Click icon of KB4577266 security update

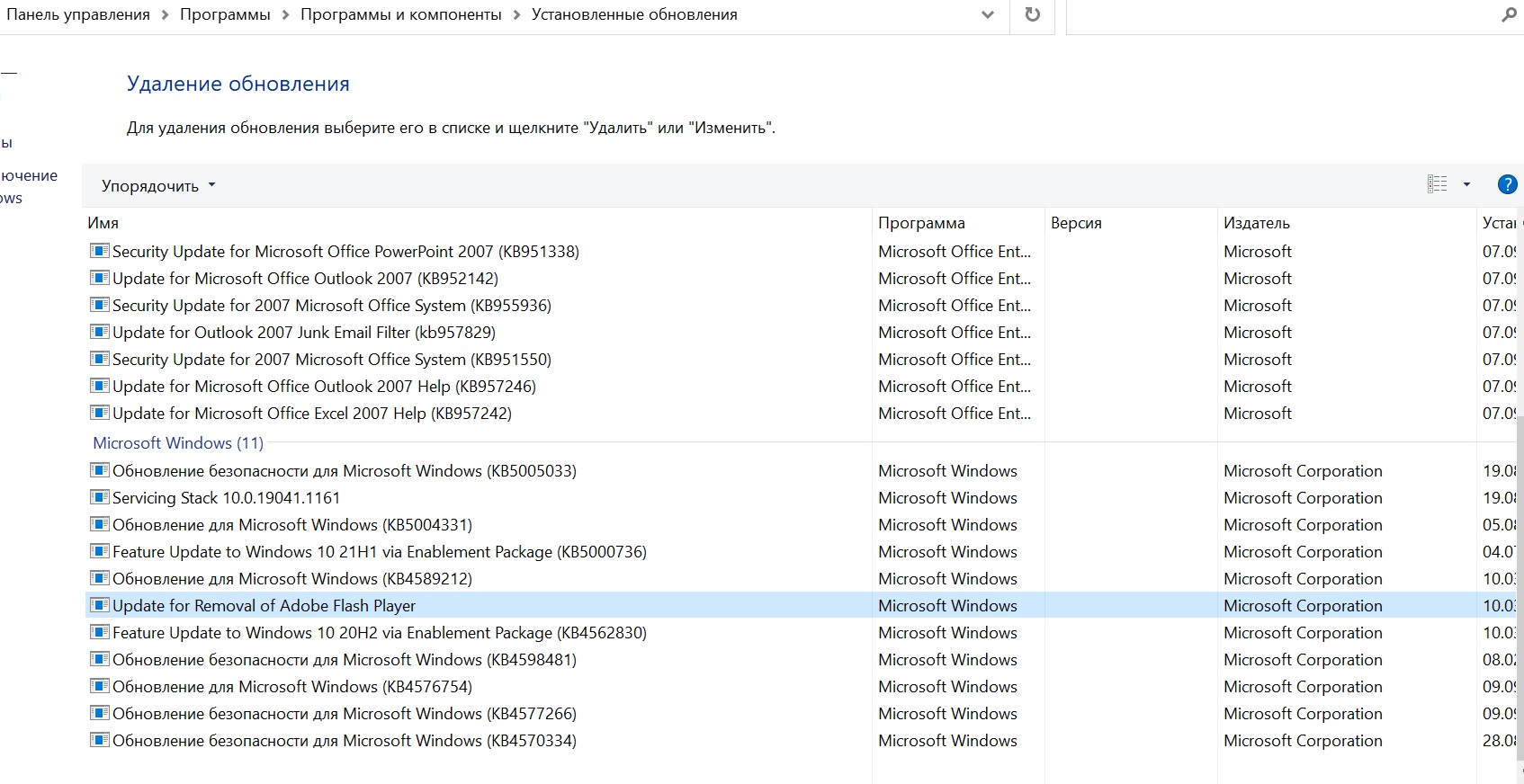(100, 713)
